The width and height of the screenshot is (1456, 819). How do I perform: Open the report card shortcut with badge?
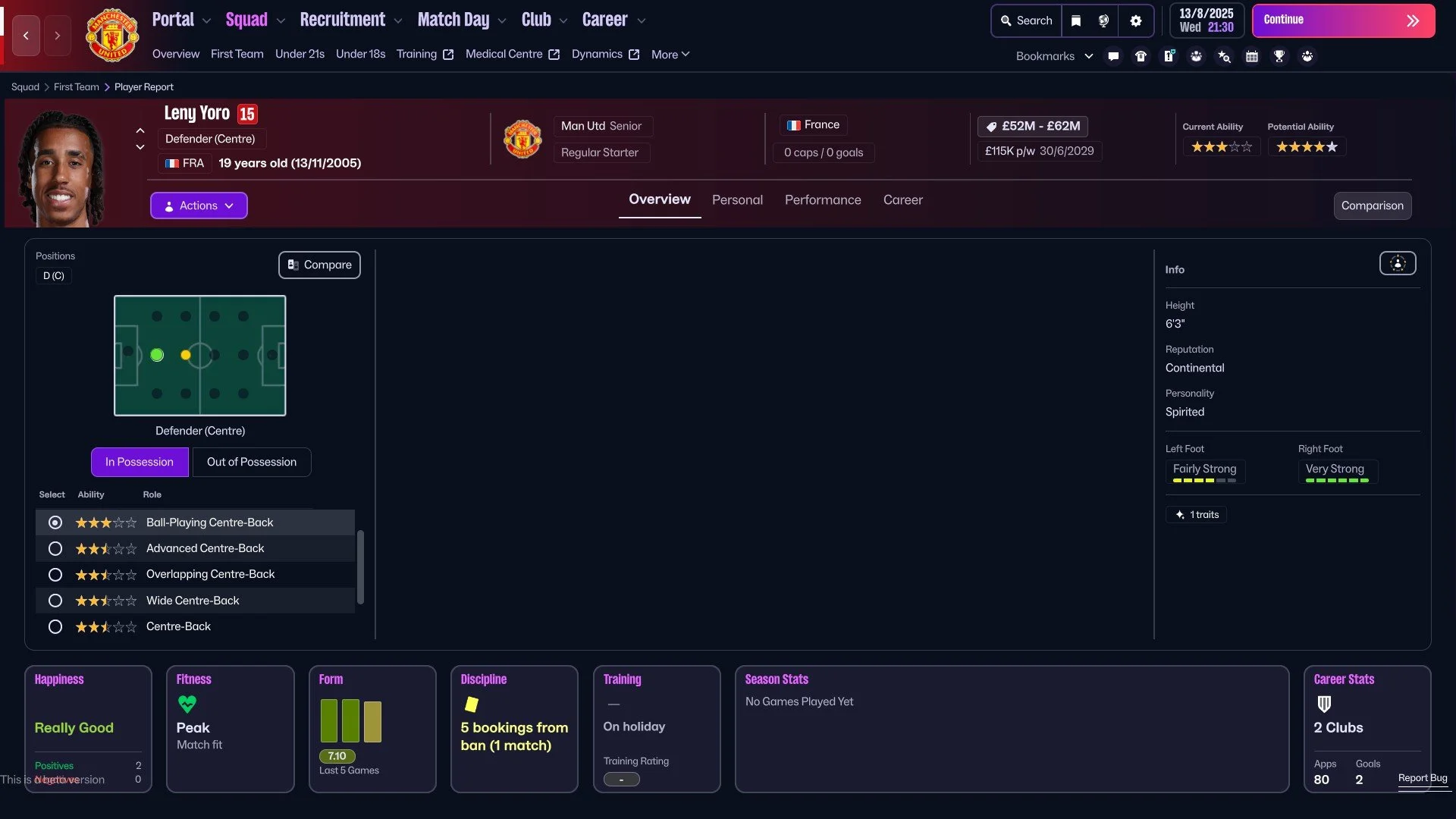pyautogui.click(x=1169, y=56)
